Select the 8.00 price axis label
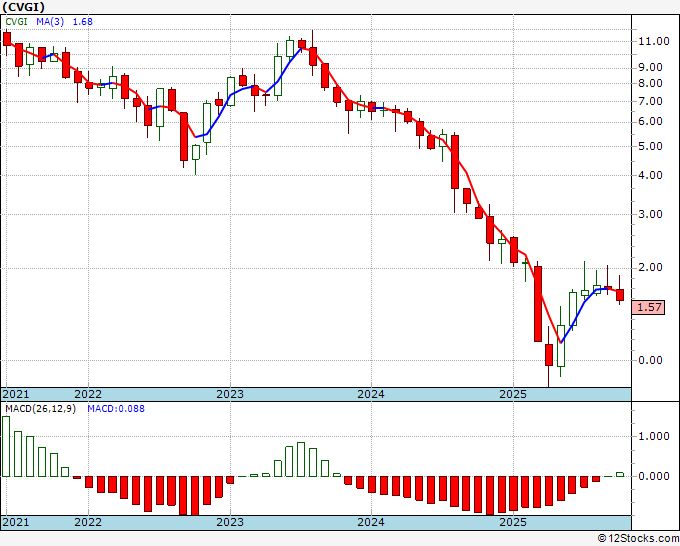680x546 pixels. coord(650,83)
